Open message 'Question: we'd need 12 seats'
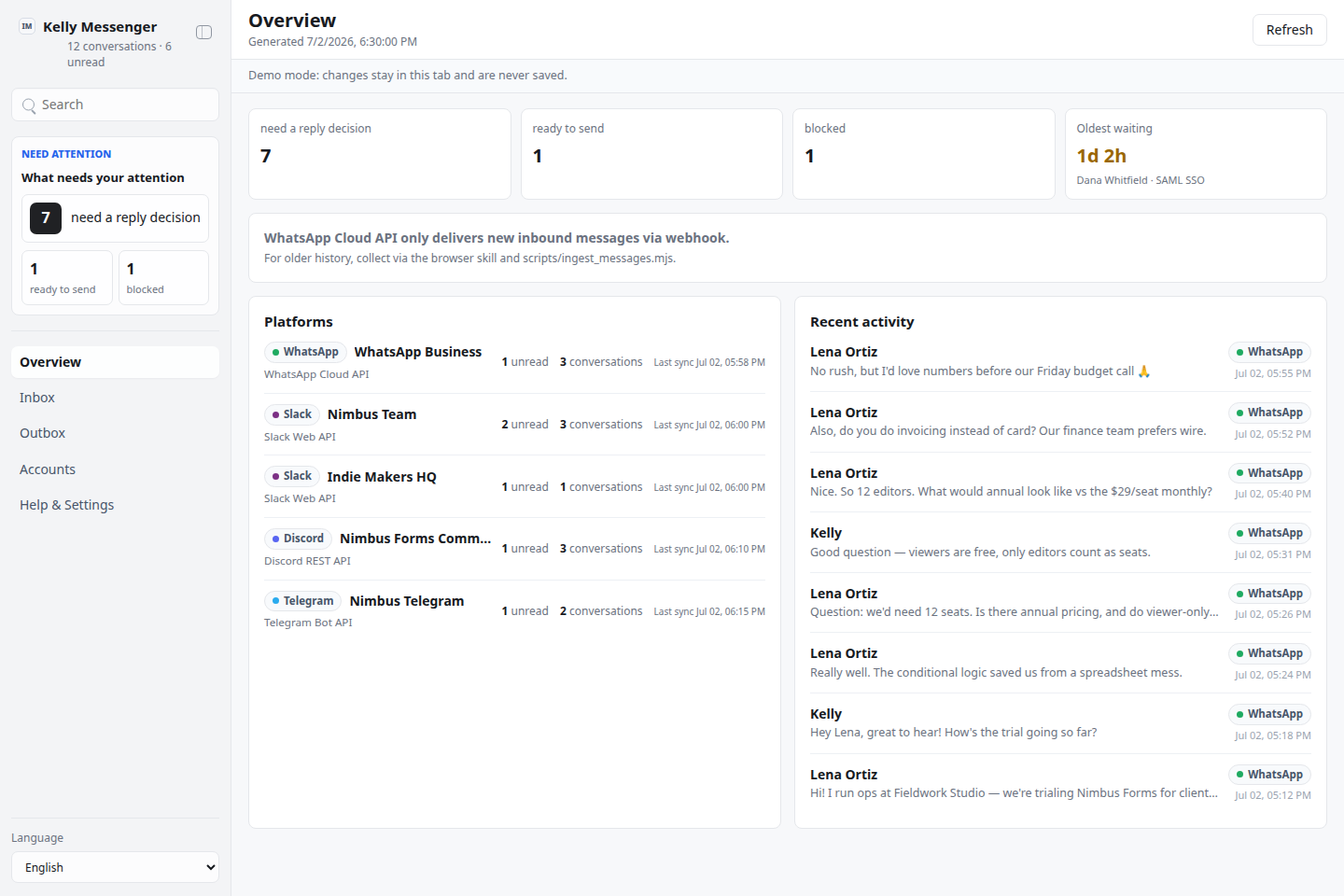This screenshot has width=1344, height=896. point(1060,603)
